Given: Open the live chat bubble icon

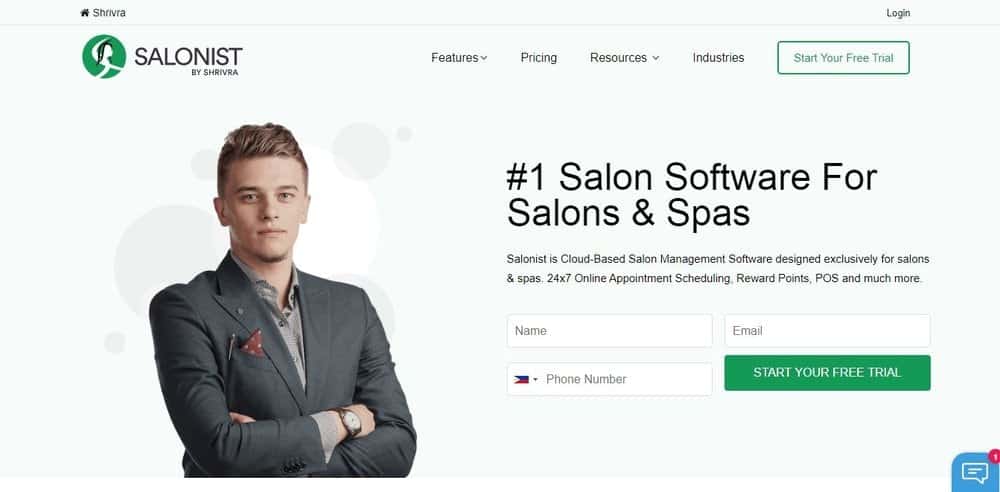Looking at the screenshot, I should click(x=974, y=473).
